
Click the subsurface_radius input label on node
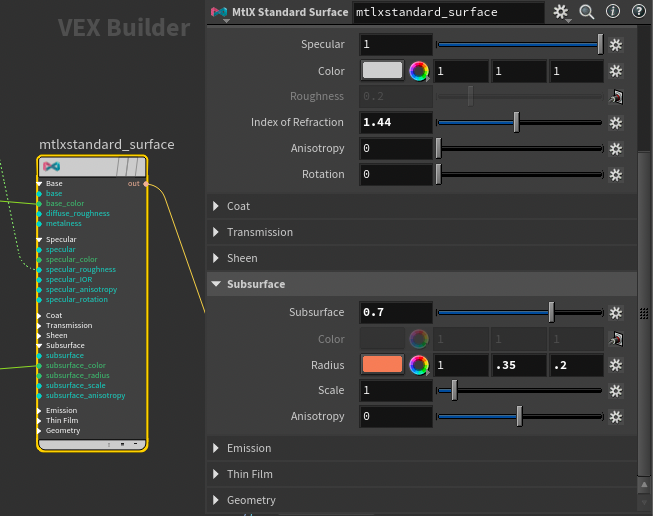pos(77,376)
